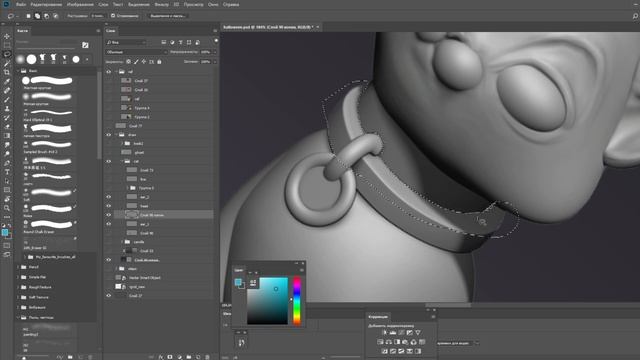This screenshot has width=640, height=360.
Task: Toggle the layer filtering switch on or off
Action: coord(216,41)
